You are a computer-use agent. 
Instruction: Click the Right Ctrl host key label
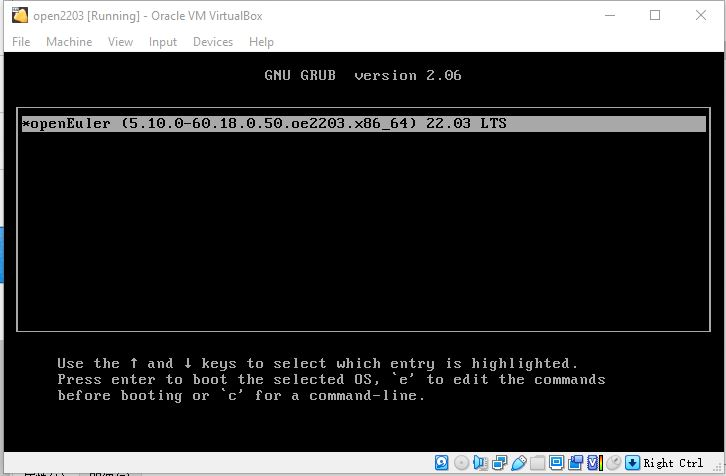pyautogui.click(x=673, y=463)
